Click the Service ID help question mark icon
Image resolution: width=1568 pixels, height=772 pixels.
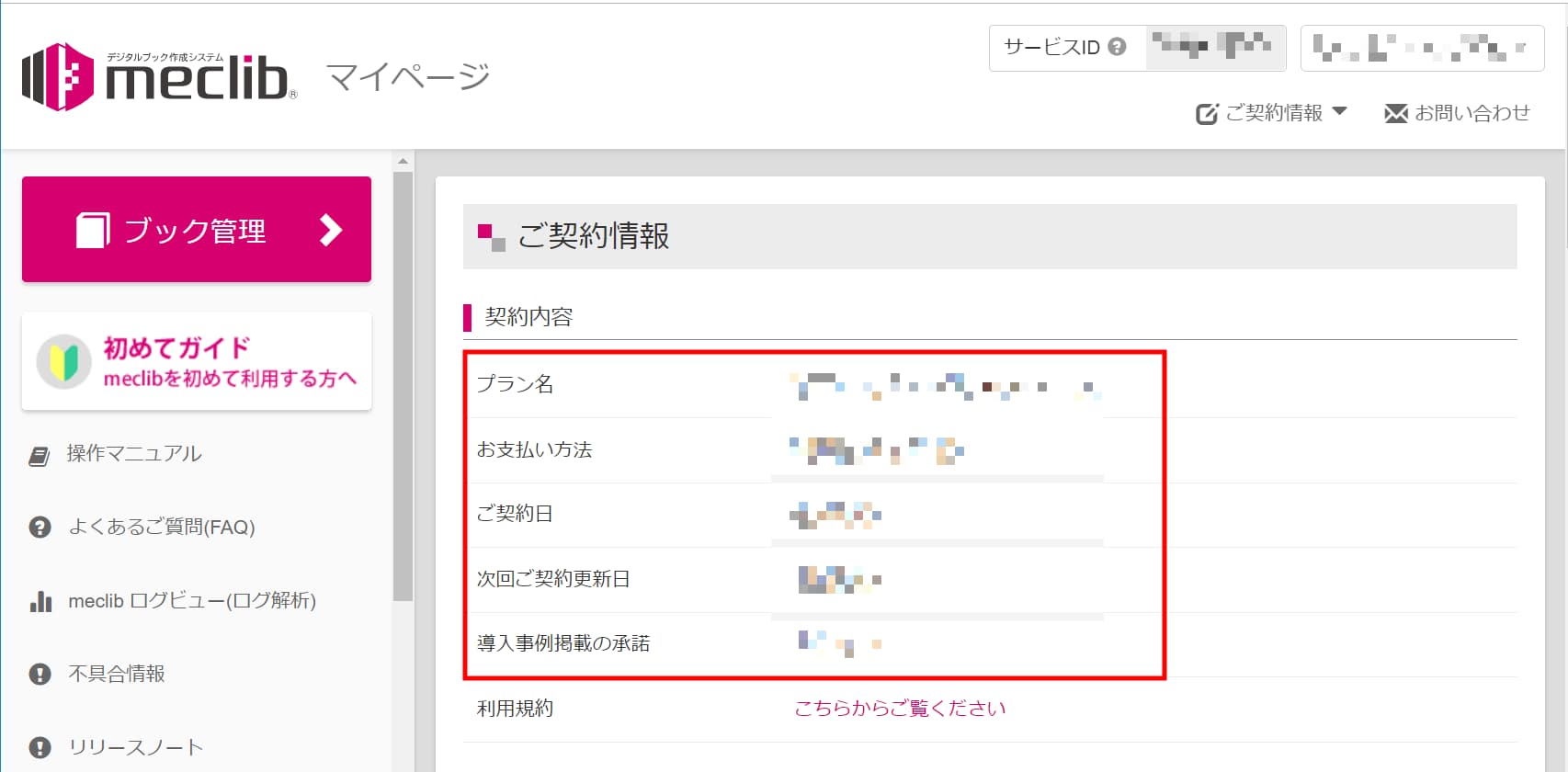click(x=1117, y=47)
